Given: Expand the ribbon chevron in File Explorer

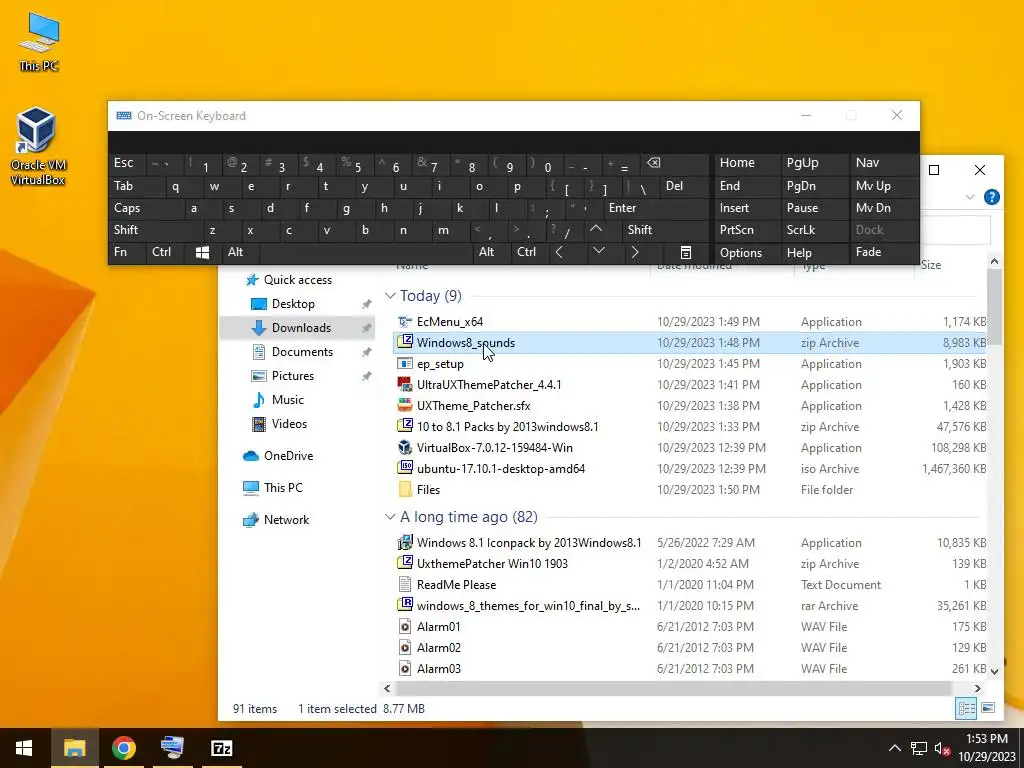Looking at the screenshot, I should (x=970, y=197).
